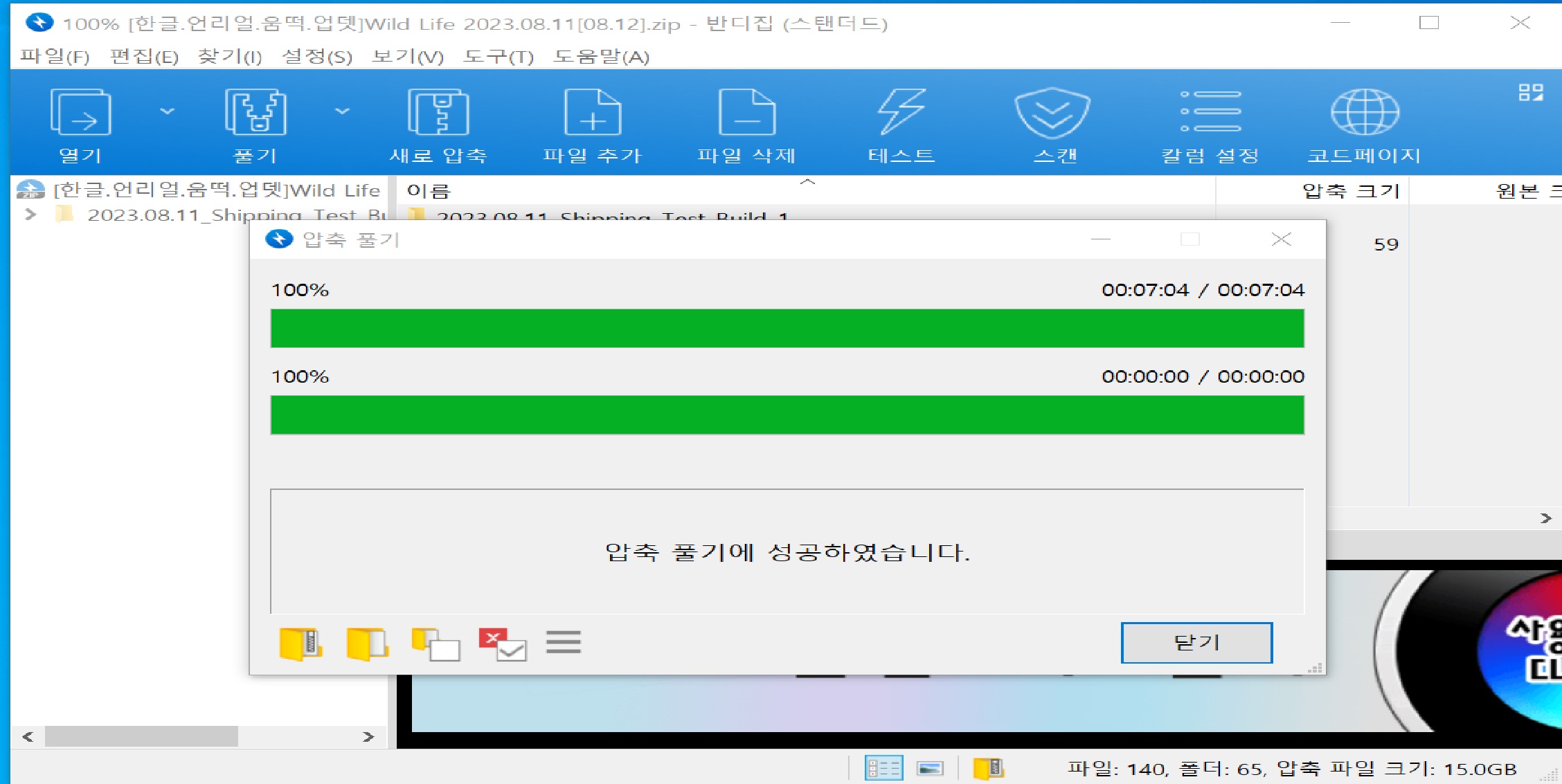
Task: Click the left pane horizontal scrollbar
Action: click(141, 736)
